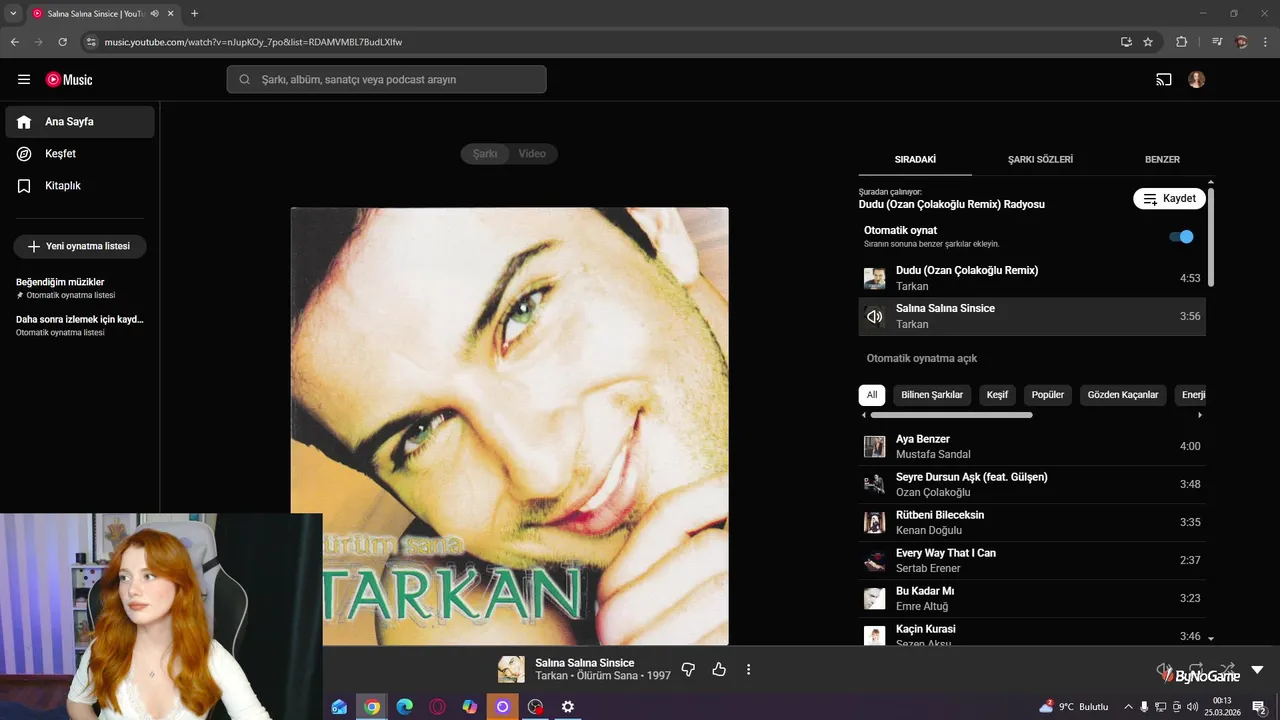Open the three-dot song options menu
The height and width of the screenshot is (720, 1280).
[x=748, y=669]
